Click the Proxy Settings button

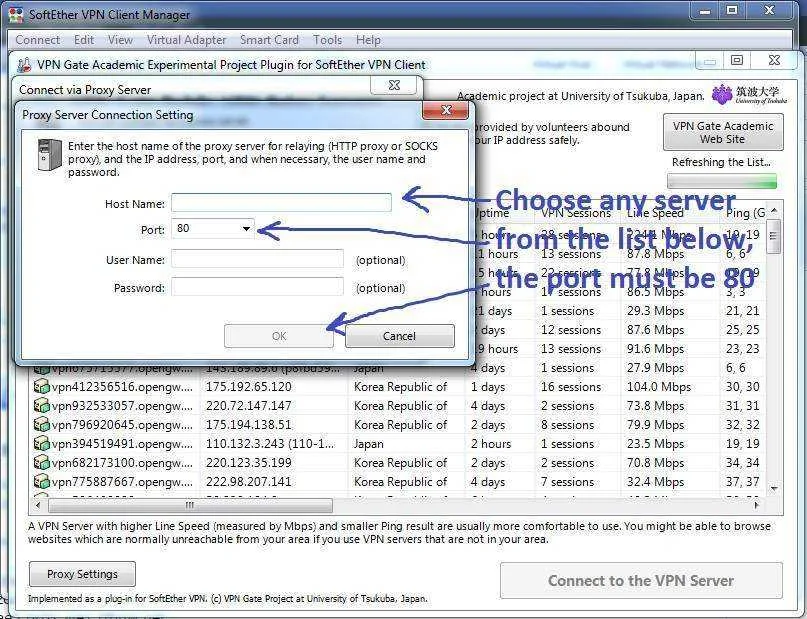(x=82, y=574)
